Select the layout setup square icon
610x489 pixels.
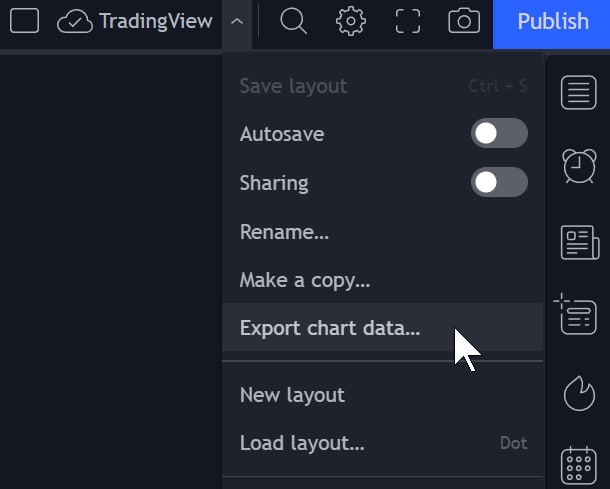25,21
